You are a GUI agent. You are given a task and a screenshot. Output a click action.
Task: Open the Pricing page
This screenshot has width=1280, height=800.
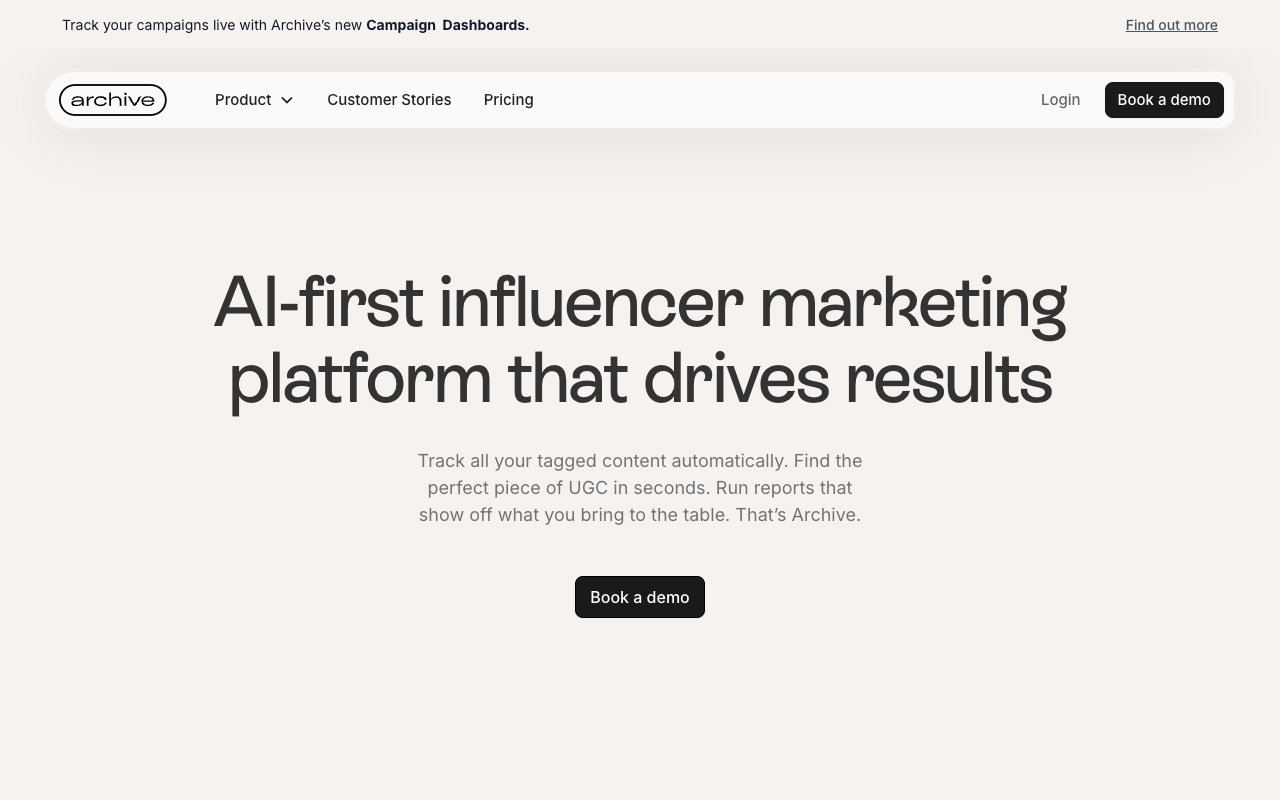[508, 100]
